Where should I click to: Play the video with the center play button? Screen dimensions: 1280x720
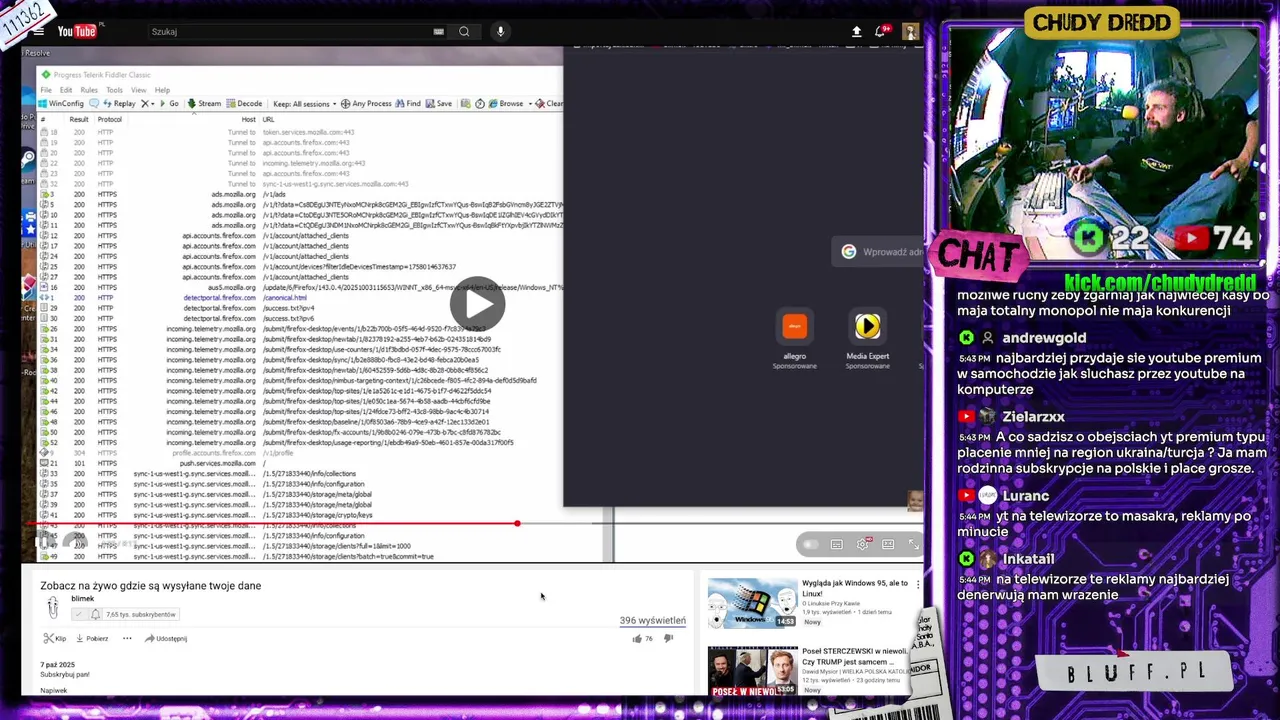[477, 303]
